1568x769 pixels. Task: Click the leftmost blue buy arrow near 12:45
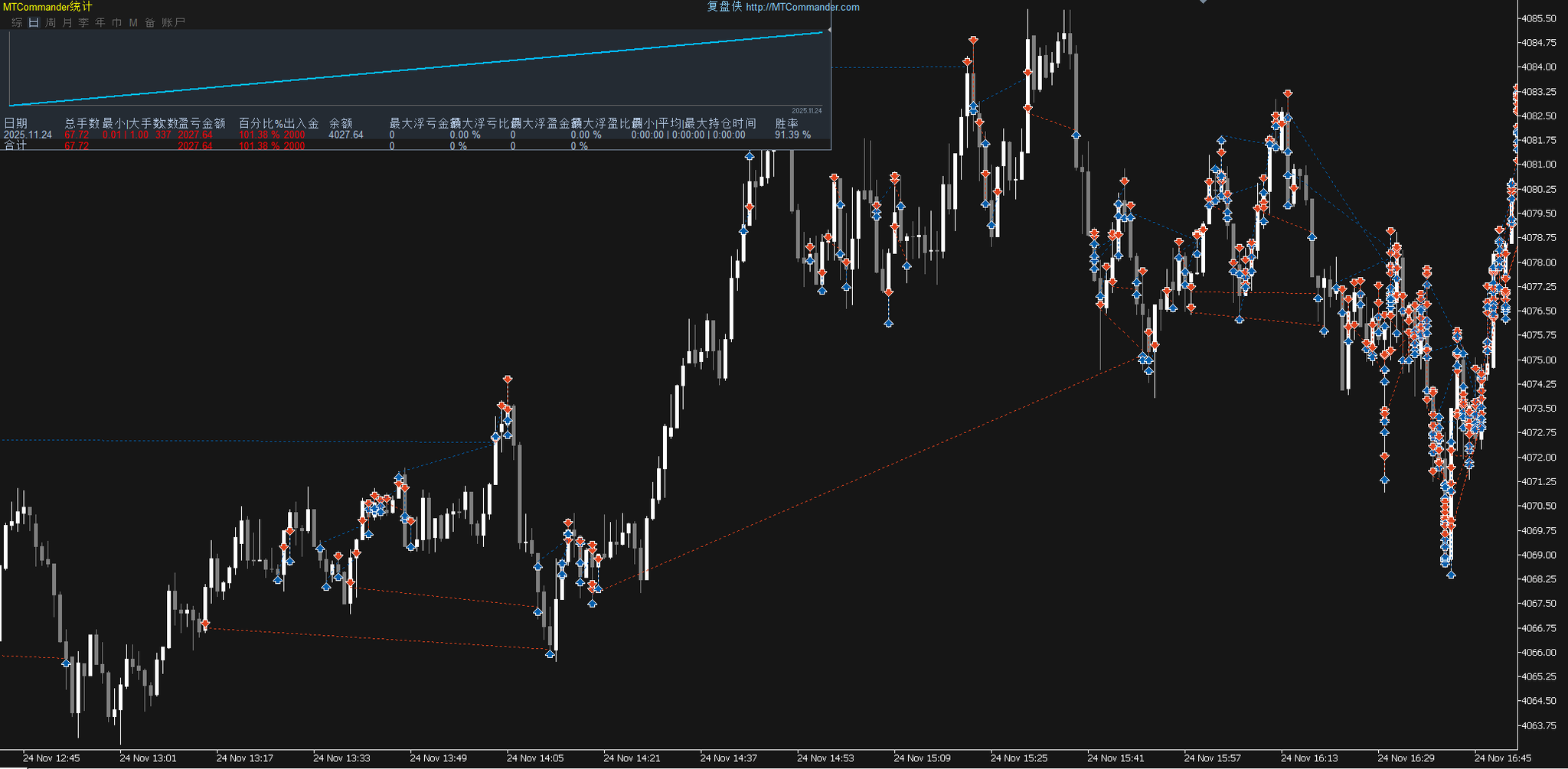point(66,663)
